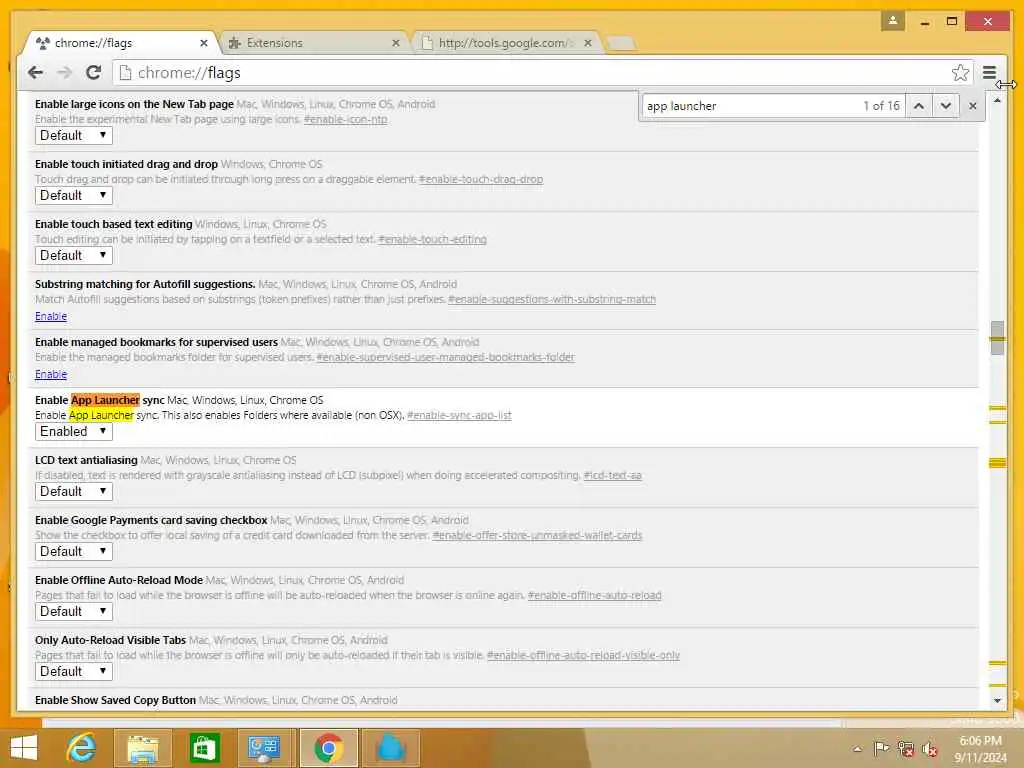
Task: Switch to the tools.google.com tab
Action: pos(504,43)
